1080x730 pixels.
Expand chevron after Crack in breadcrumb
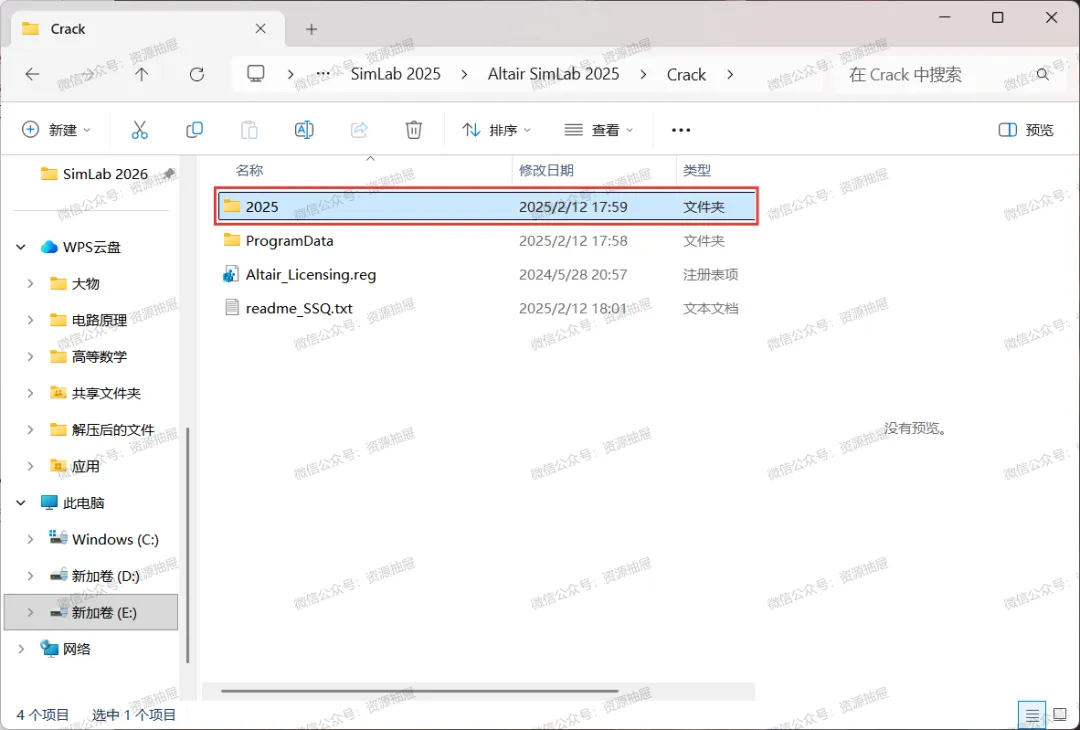730,74
